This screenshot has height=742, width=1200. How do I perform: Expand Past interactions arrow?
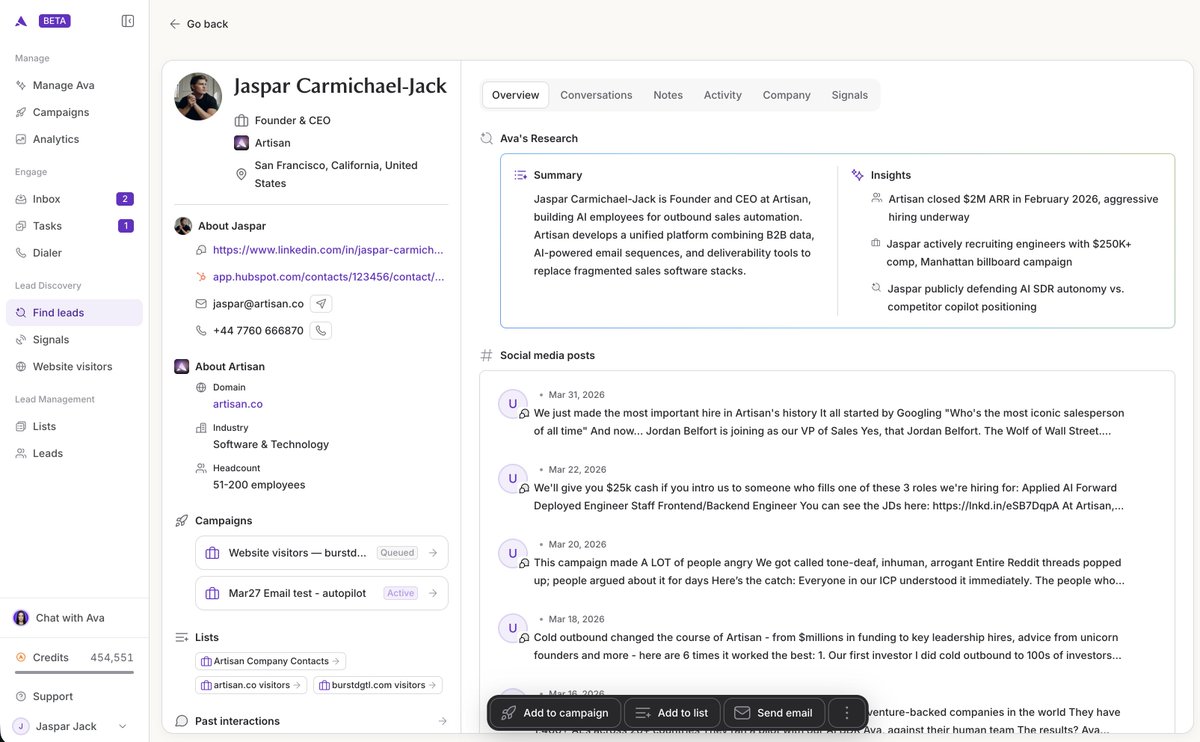tap(442, 721)
